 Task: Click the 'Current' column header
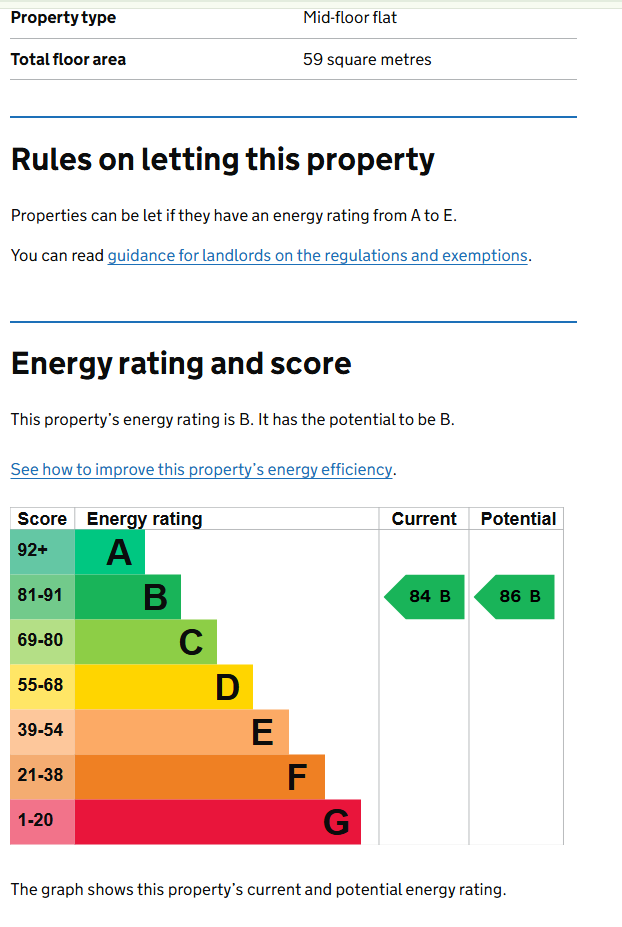[424, 519]
